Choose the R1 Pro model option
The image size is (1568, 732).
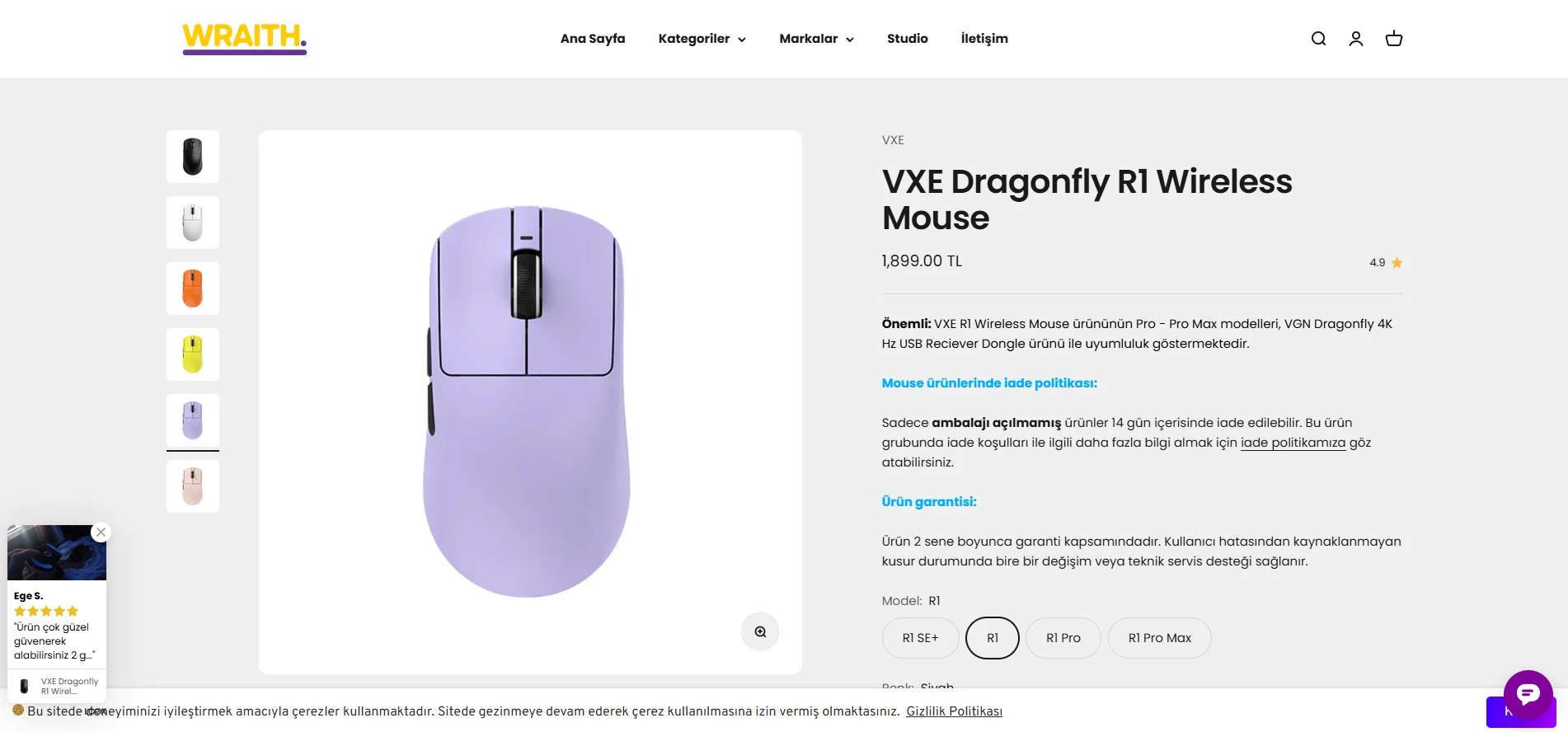point(1063,638)
